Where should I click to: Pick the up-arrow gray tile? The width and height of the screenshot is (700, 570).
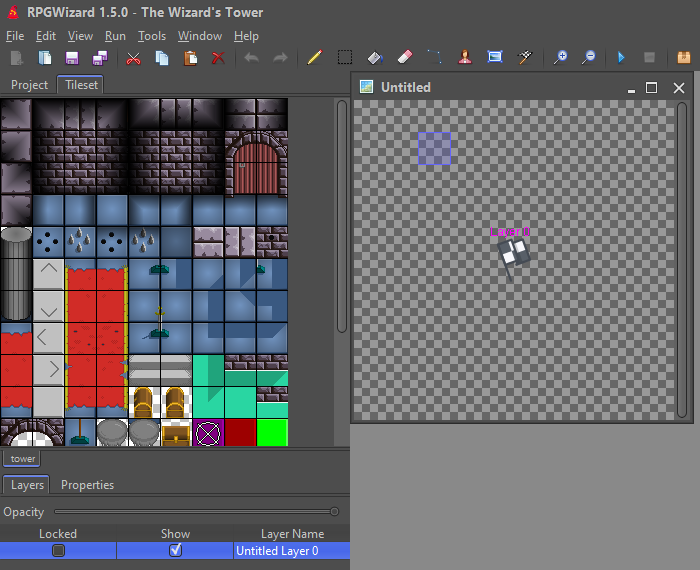[49, 274]
